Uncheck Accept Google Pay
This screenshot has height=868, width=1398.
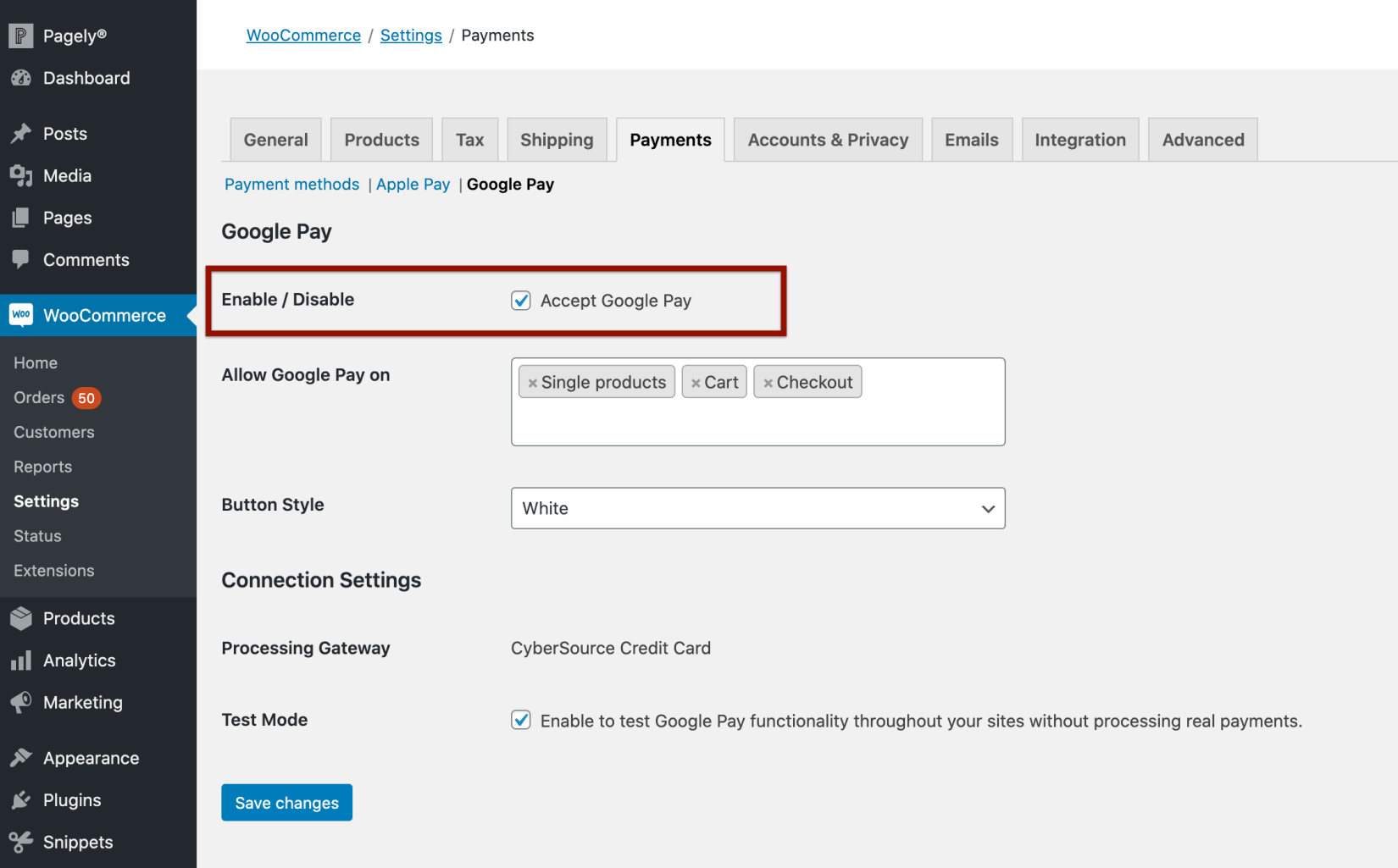pos(520,300)
